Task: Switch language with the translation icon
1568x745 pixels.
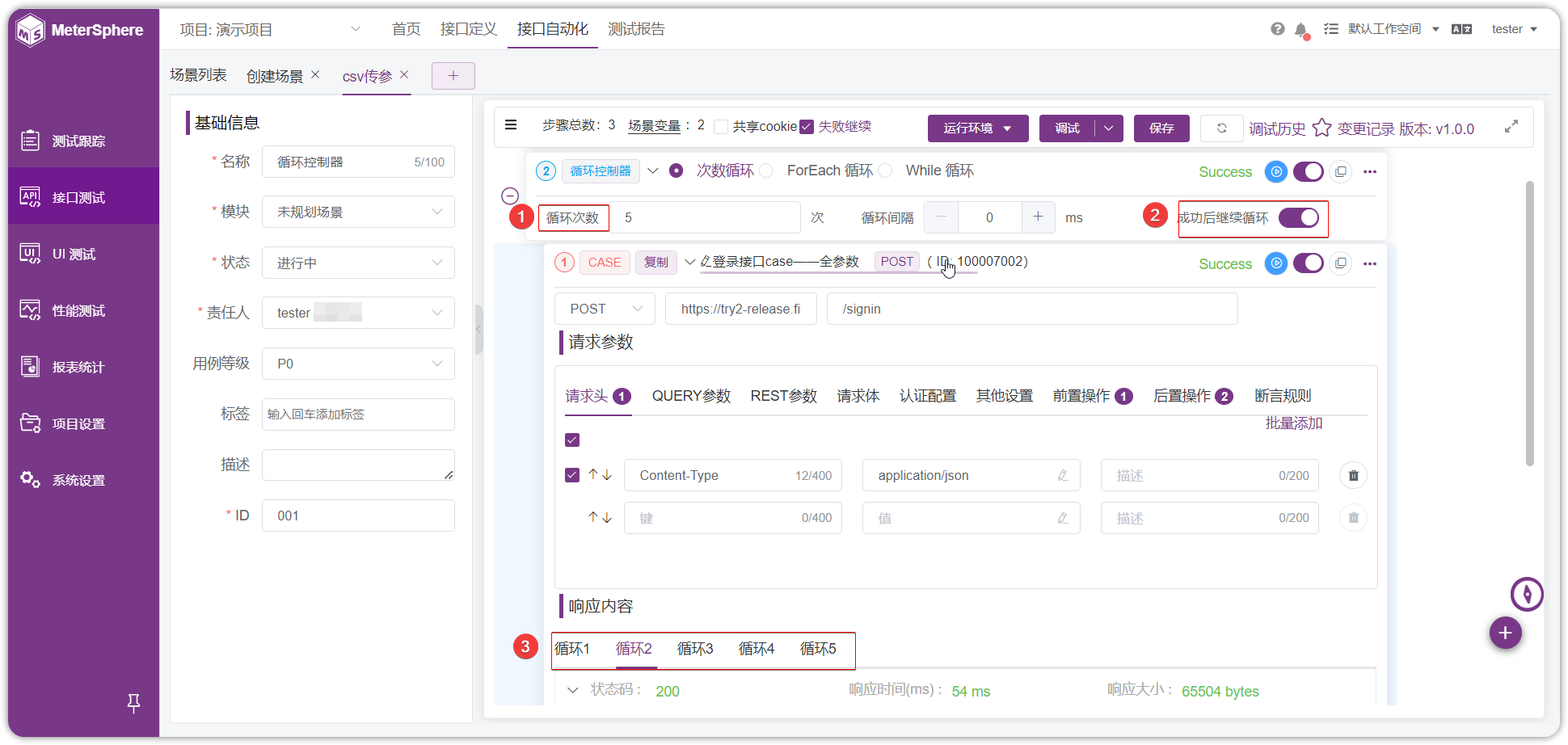Action: click(1461, 29)
